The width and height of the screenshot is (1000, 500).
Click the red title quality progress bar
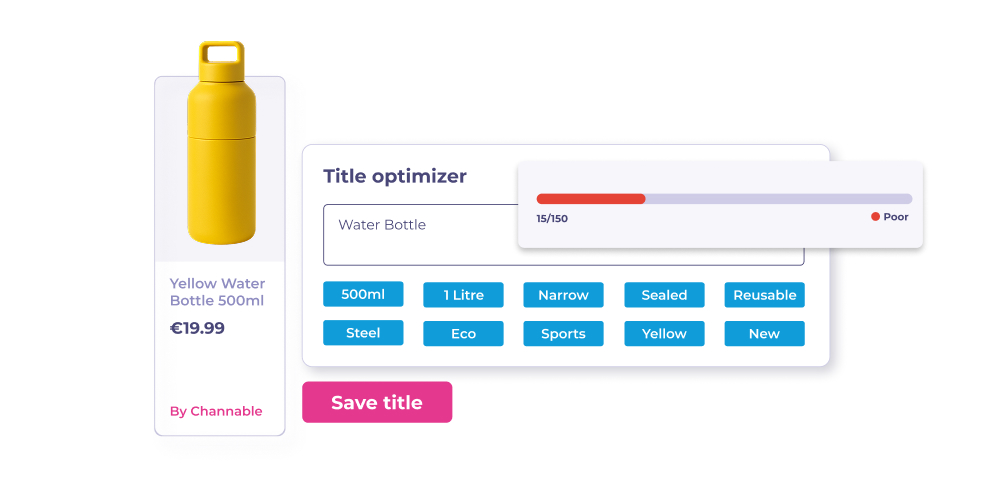coord(591,199)
